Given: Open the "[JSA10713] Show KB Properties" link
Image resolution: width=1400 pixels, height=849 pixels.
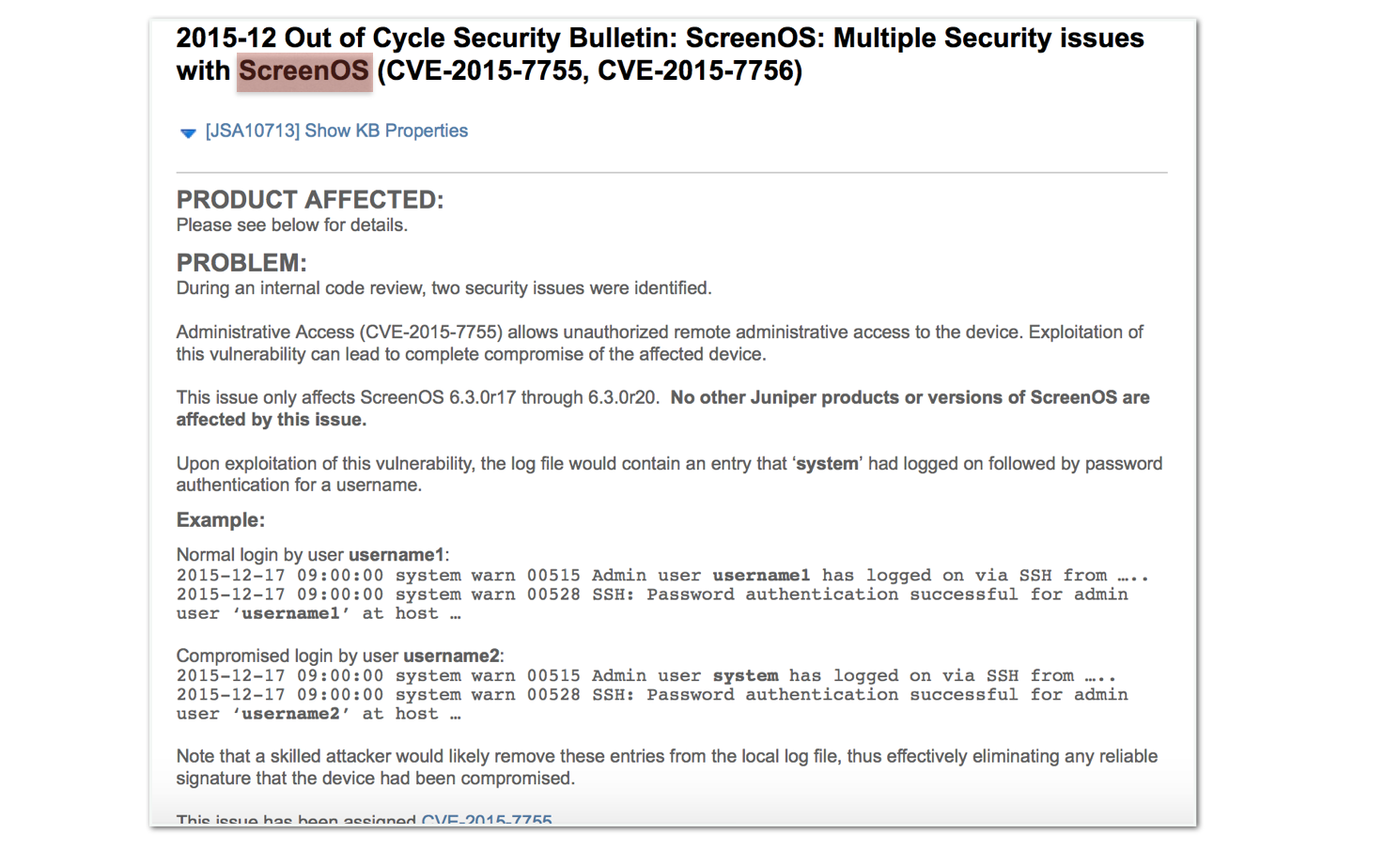Looking at the screenshot, I should pos(336,131).
